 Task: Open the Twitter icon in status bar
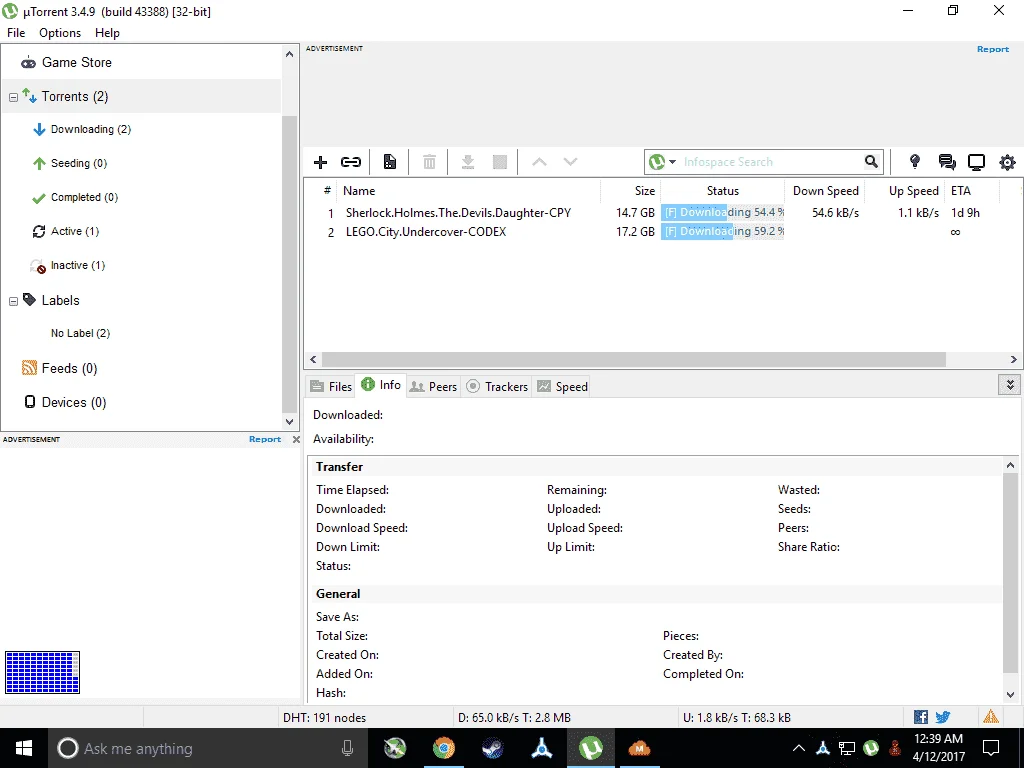tap(942, 717)
